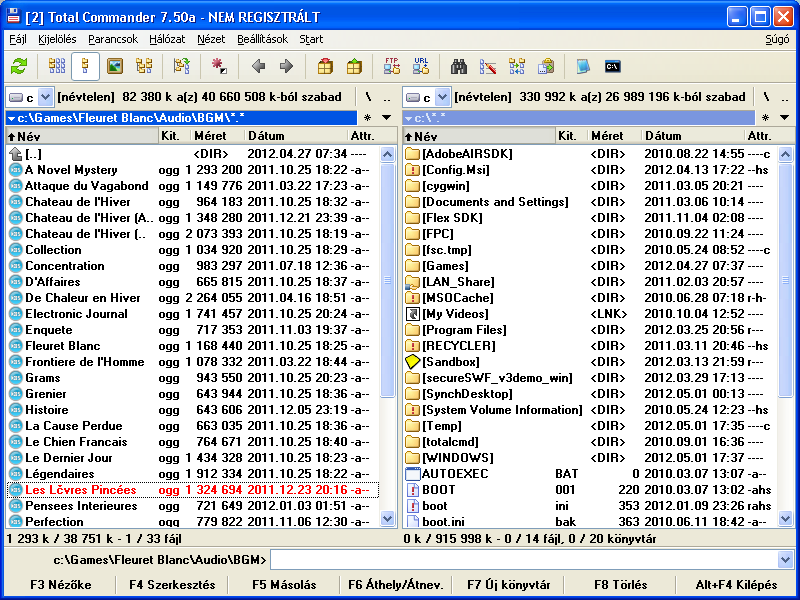Click the F3 Nézőke button
The height and width of the screenshot is (600, 800).
click(61, 585)
